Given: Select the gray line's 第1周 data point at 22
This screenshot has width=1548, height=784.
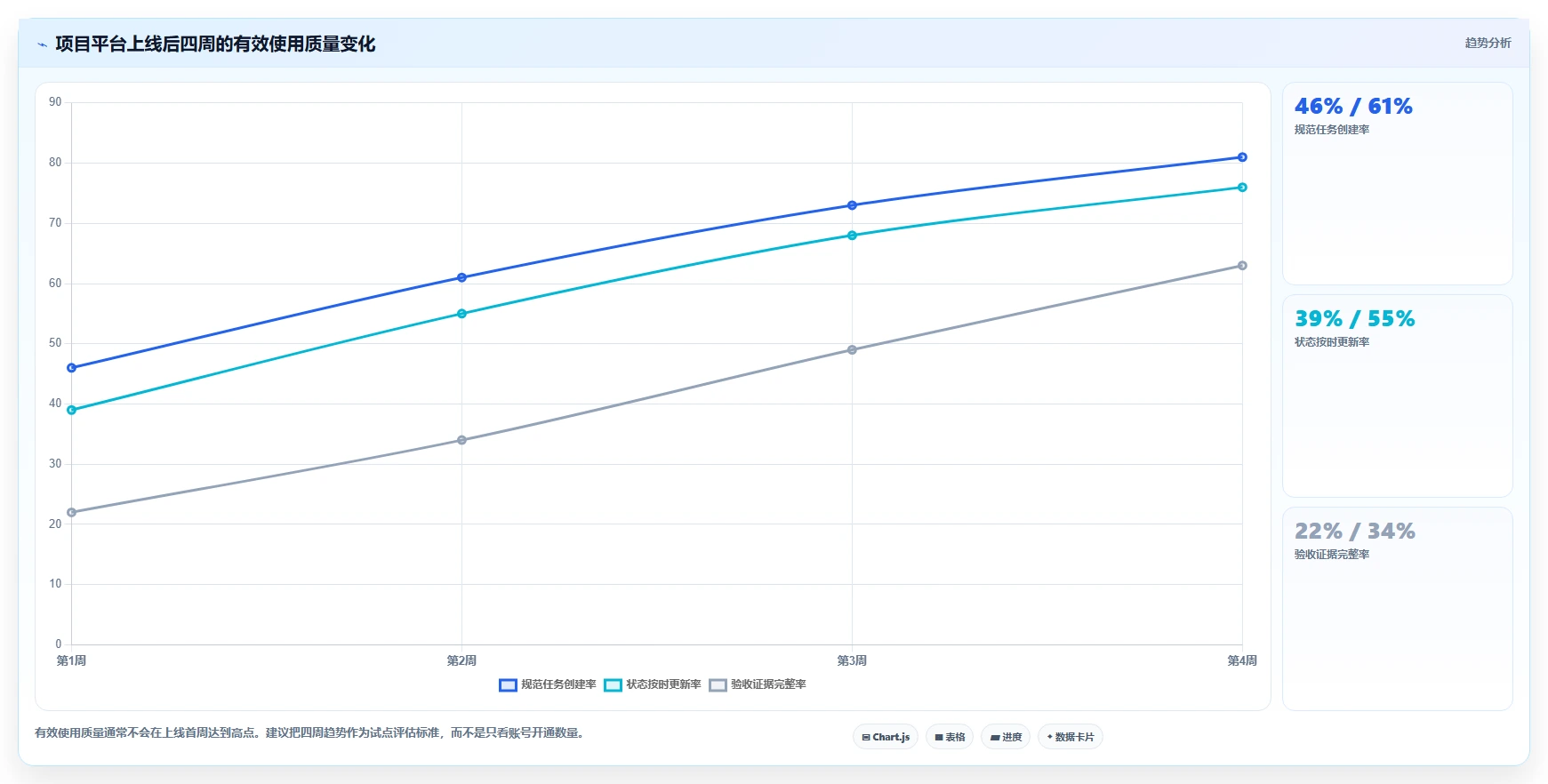Looking at the screenshot, I should click(72, 512).
